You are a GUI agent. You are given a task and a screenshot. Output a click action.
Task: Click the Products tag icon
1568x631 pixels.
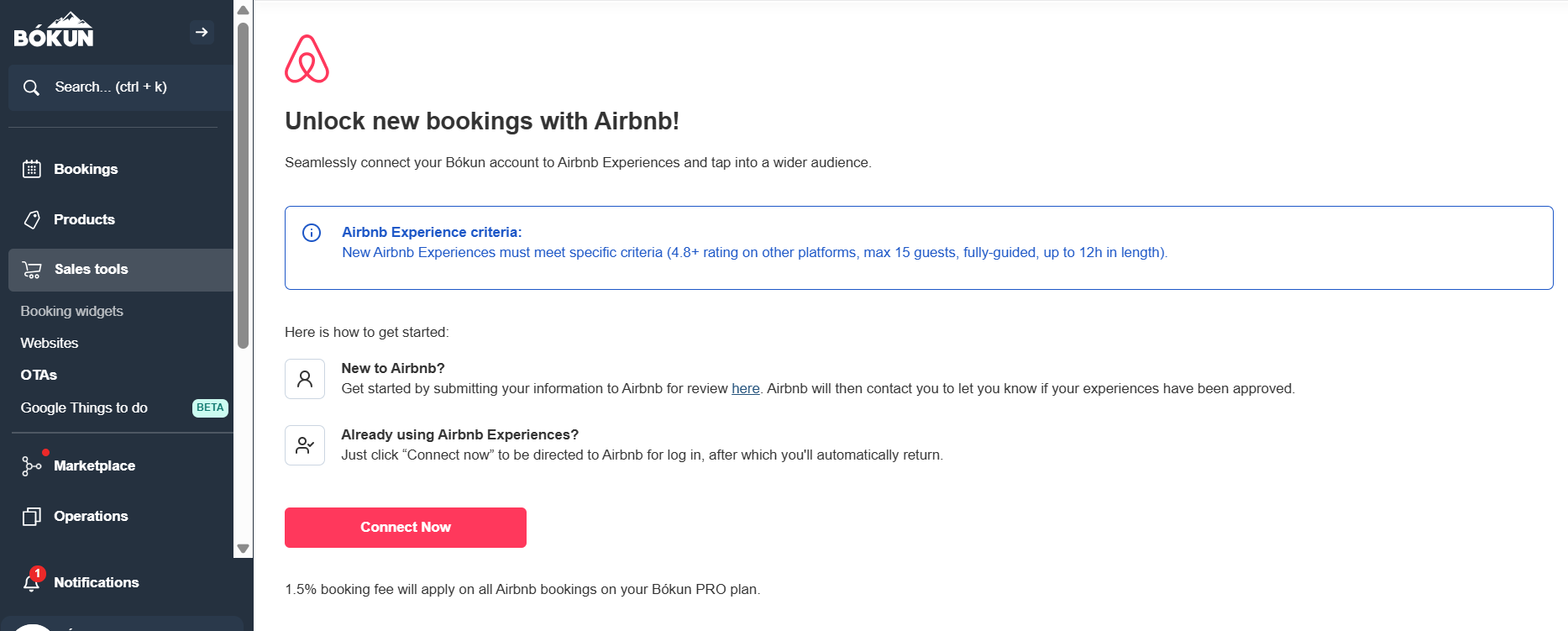pyautogui.click(x=32, y=219)
